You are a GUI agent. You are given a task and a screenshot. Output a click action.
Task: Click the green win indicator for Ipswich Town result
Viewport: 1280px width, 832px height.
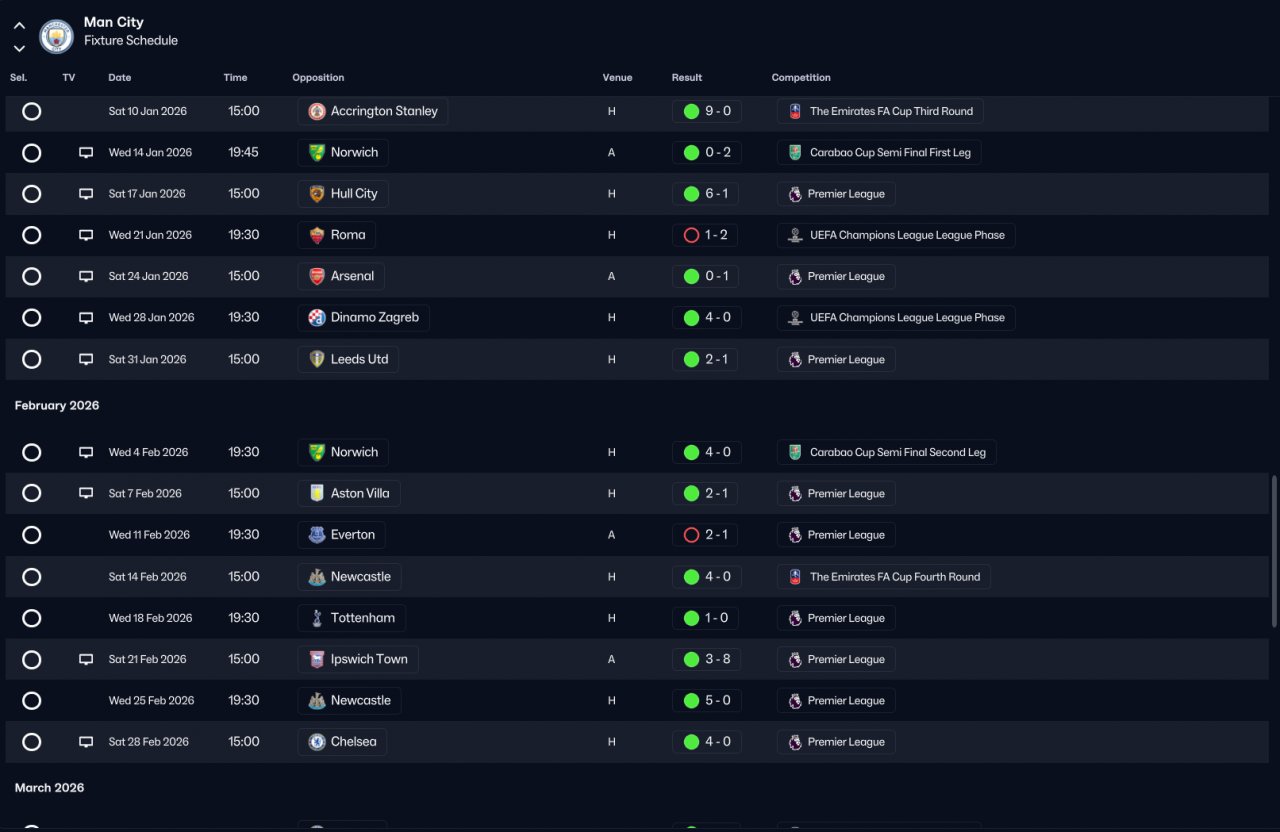click(x=691, y=659)
